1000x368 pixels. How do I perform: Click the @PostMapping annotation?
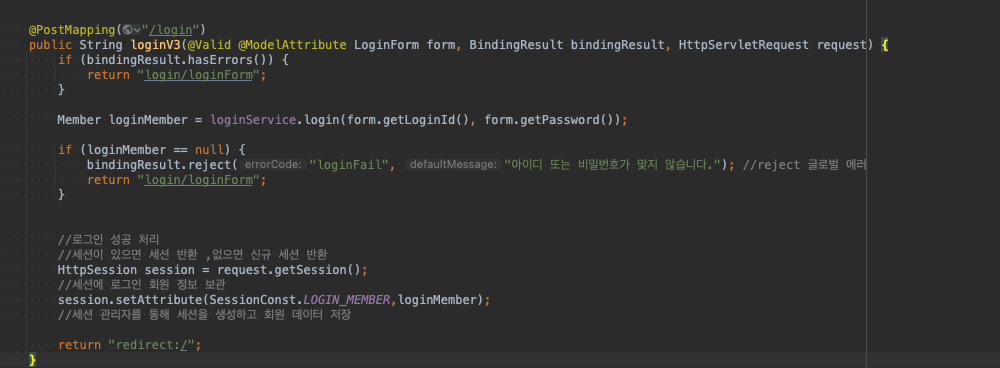72,29
